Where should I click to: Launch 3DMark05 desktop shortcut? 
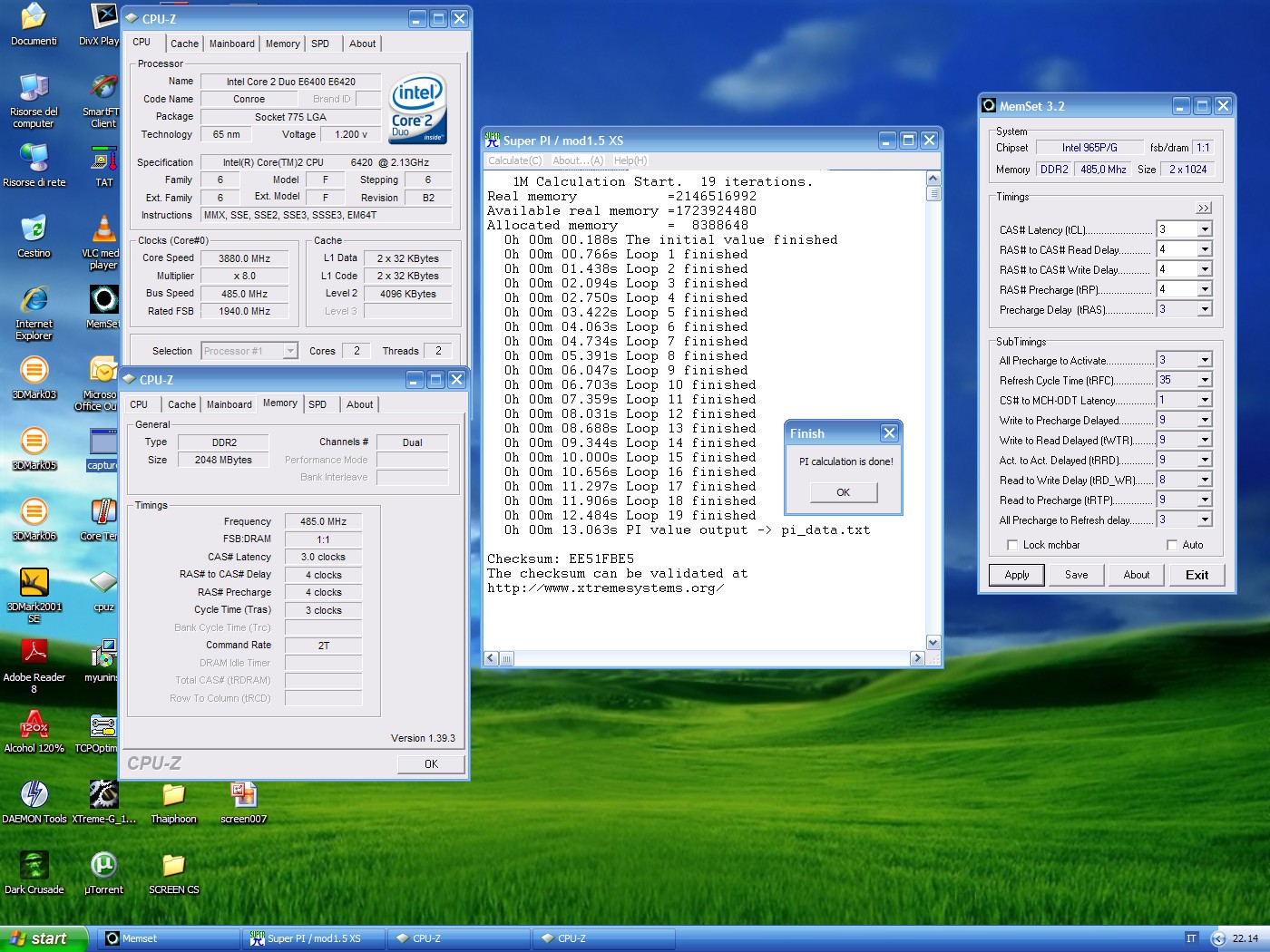[x=34, y=448]
